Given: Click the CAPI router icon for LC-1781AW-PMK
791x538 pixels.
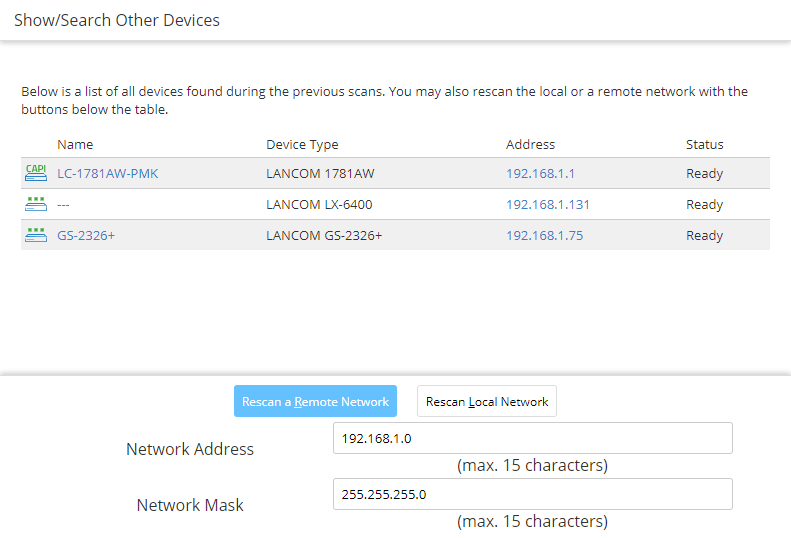Looking at the screenshot, I should point(35,173).
